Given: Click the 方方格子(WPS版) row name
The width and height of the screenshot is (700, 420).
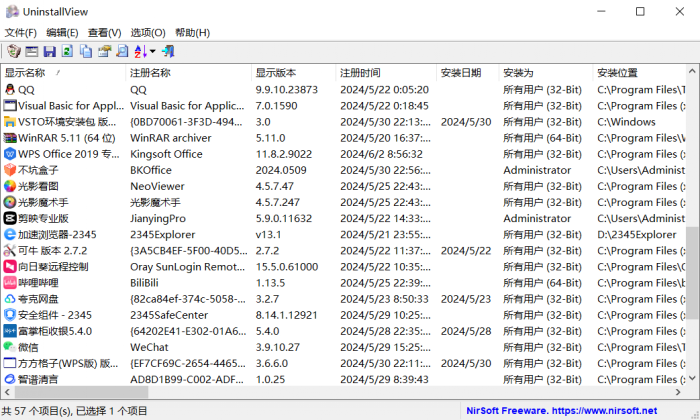Looking at the screenshot, I should pyautogui.click(x=68, y=363).
